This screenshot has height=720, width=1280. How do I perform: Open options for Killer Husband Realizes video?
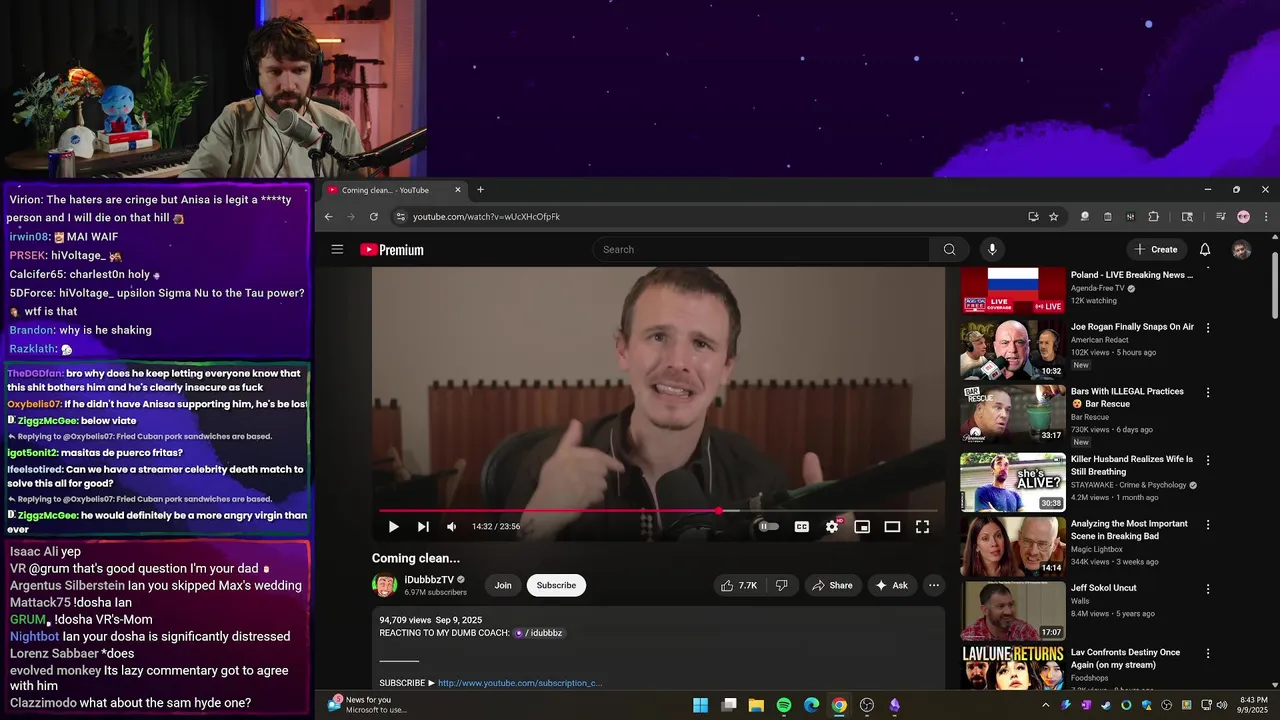[1208, 461]
